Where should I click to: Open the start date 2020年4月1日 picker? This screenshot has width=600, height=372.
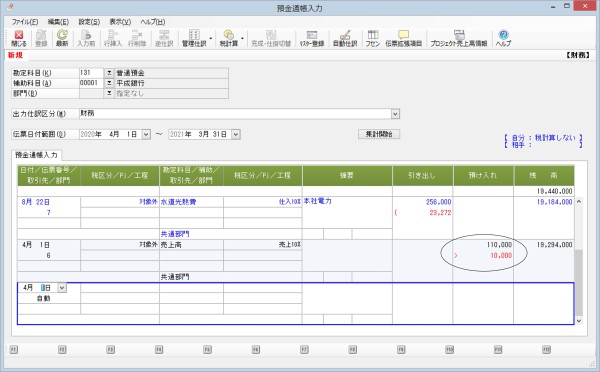point(146,134)
